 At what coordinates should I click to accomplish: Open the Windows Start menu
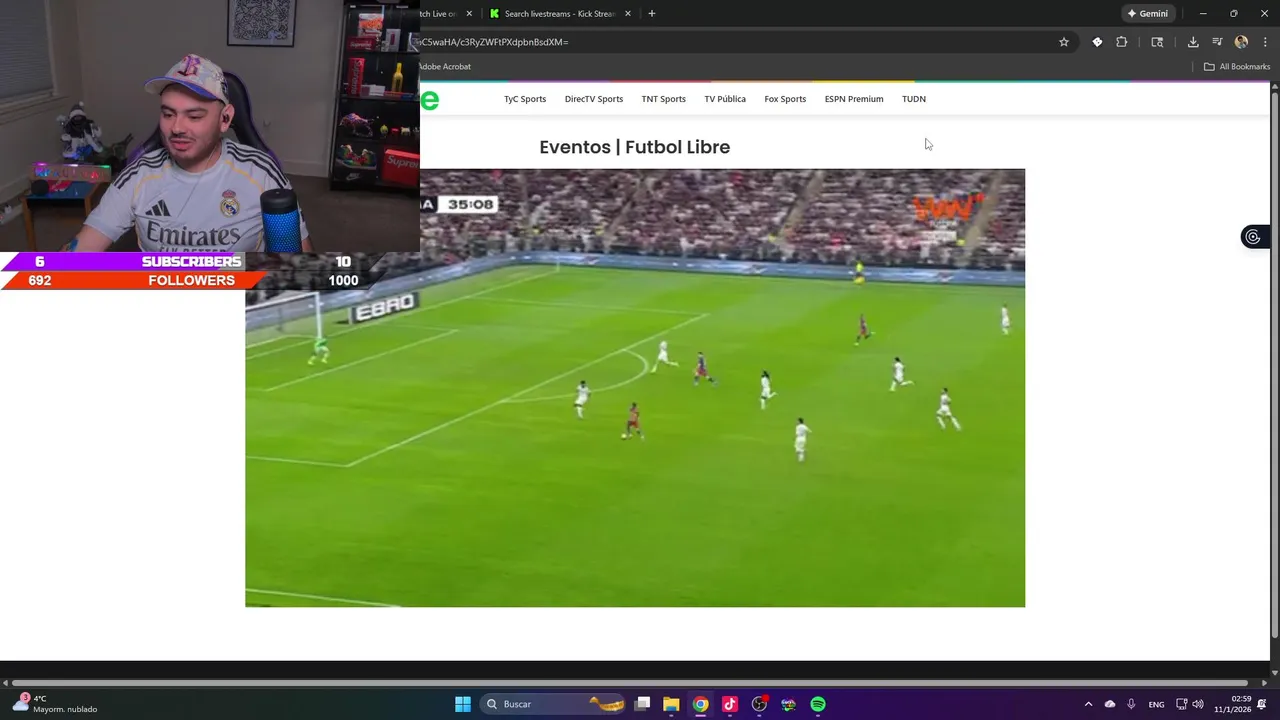pyautogui.click(x=463, y=704)
